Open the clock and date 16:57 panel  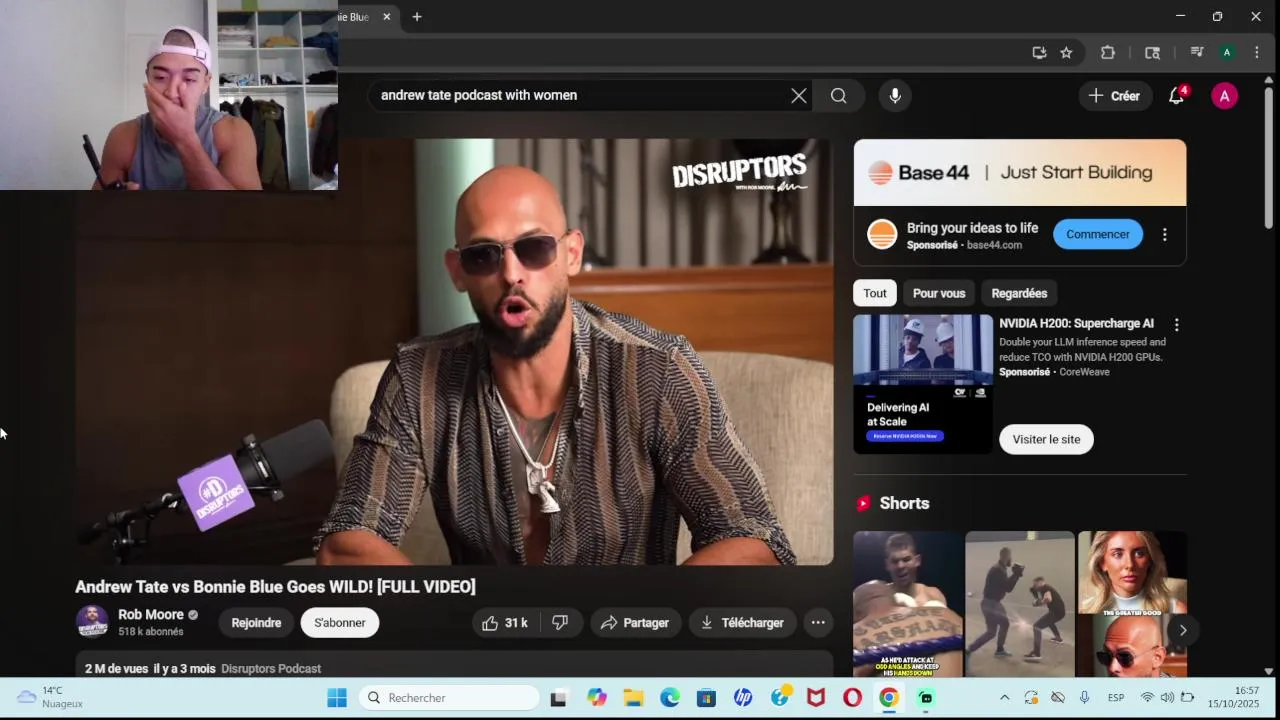[x=1233, y=697]
